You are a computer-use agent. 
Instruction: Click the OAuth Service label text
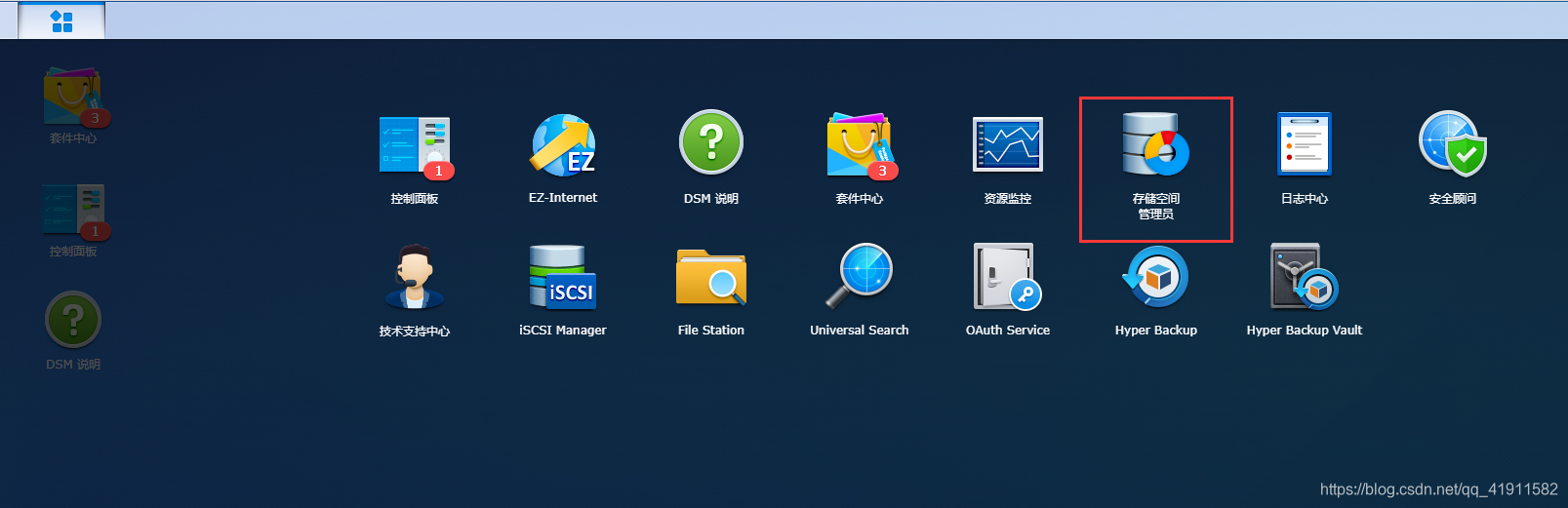click(x=1008, y=331)
